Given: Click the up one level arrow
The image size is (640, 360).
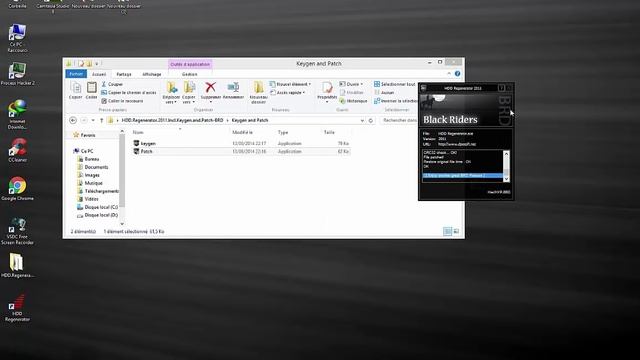Looking at the screenshot, I should tap(101, 120).
